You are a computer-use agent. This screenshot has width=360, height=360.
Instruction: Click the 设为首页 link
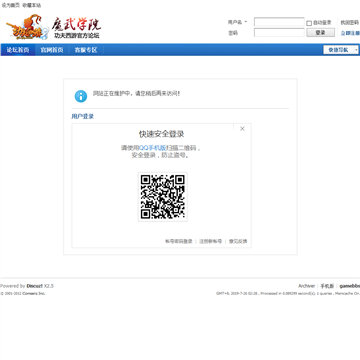pyautogui.click(x=11, y=5)
